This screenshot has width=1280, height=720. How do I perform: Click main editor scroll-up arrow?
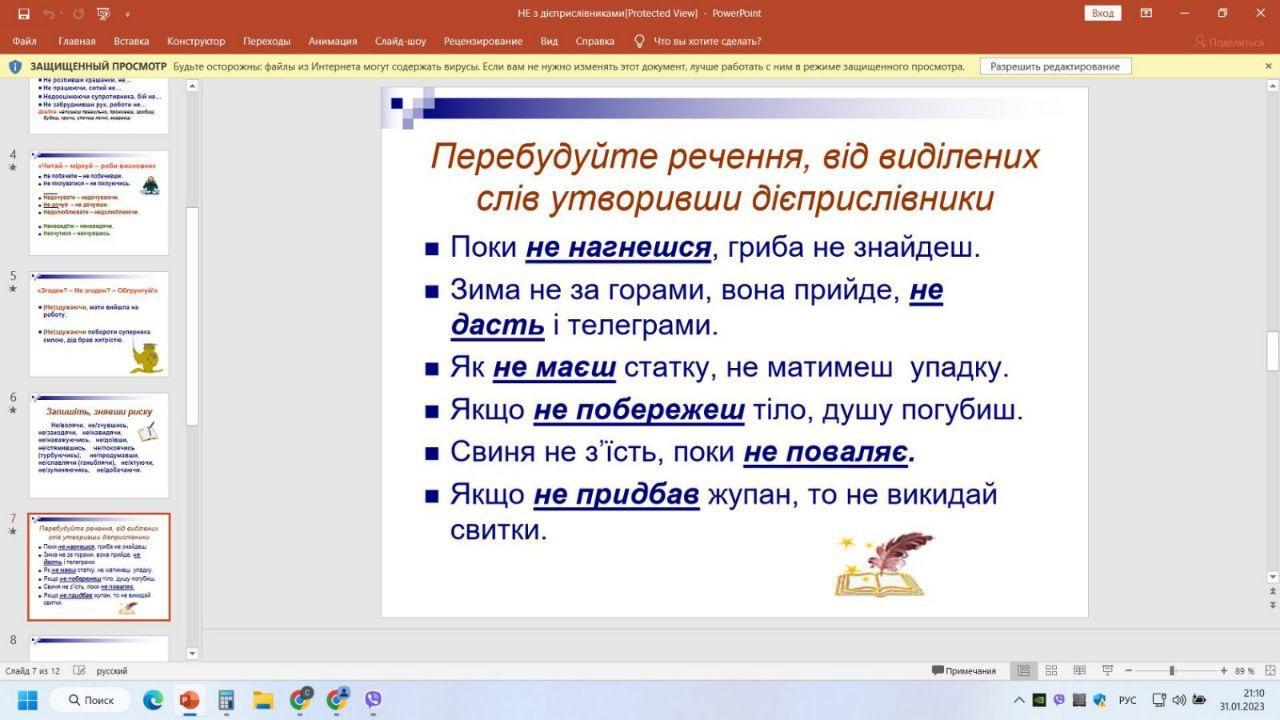[x=1272, y=87]
